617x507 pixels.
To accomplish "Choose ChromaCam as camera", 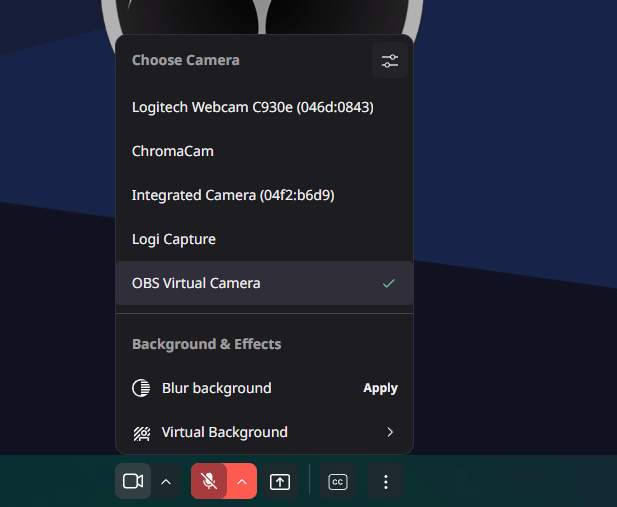I will (264, 151).
